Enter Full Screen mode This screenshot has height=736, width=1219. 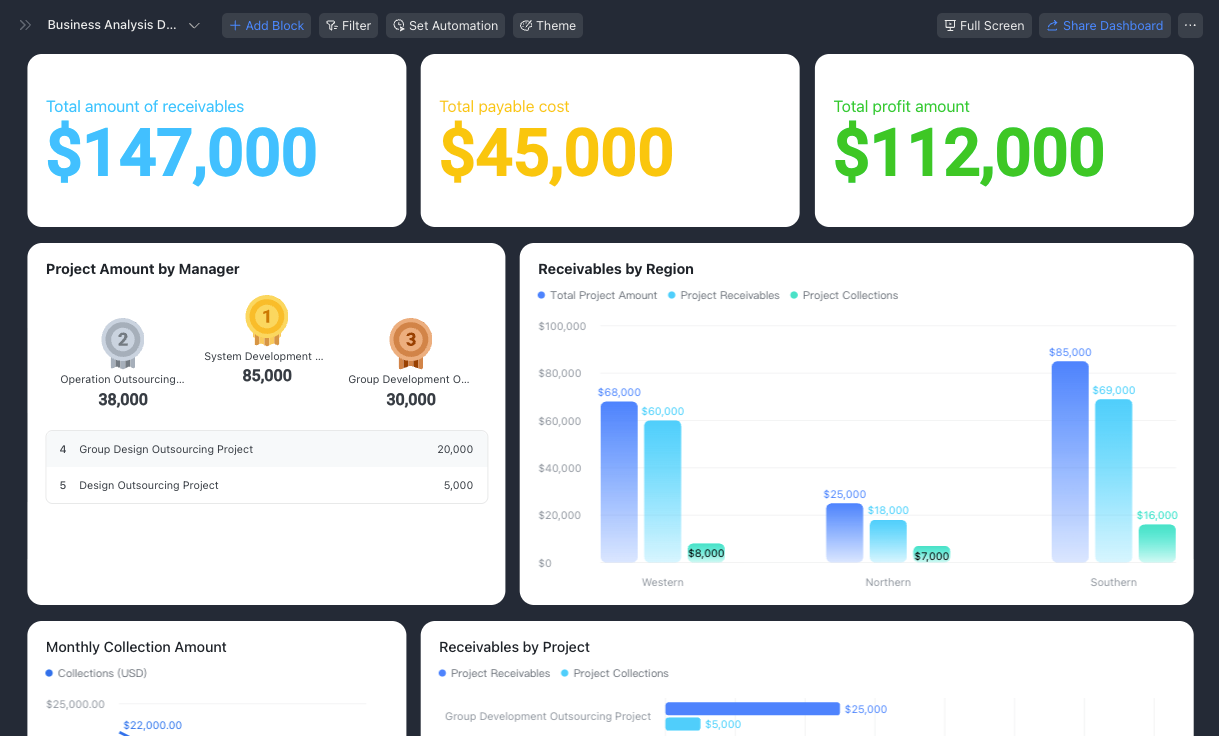tap(984, 25)
